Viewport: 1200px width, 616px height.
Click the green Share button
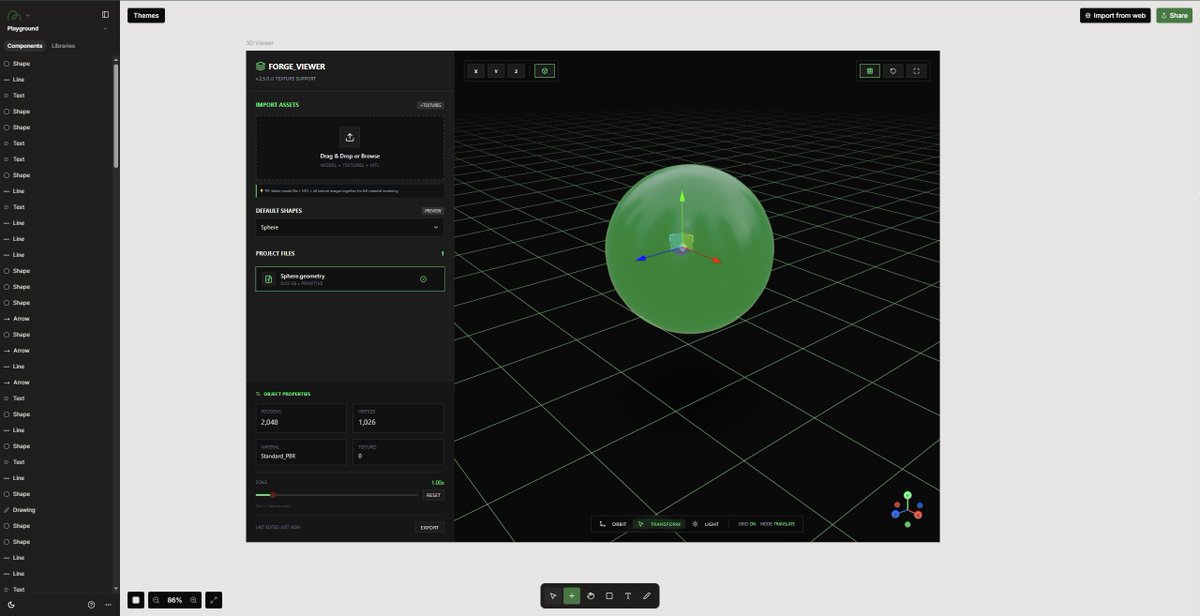(1174, 15)
